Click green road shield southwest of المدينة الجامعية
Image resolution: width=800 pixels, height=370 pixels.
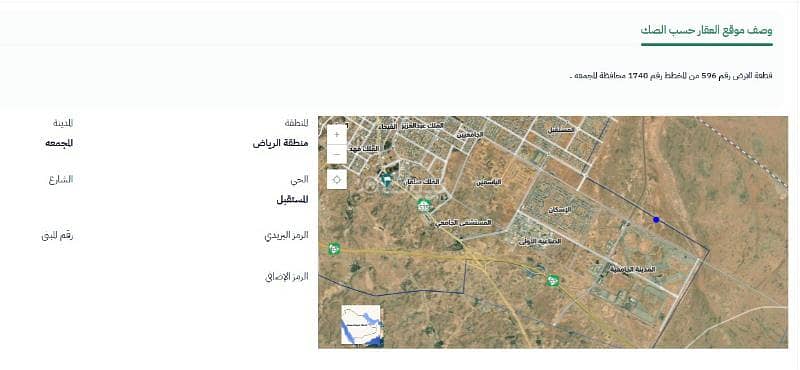pyautogui.click(x=552, y=280)
